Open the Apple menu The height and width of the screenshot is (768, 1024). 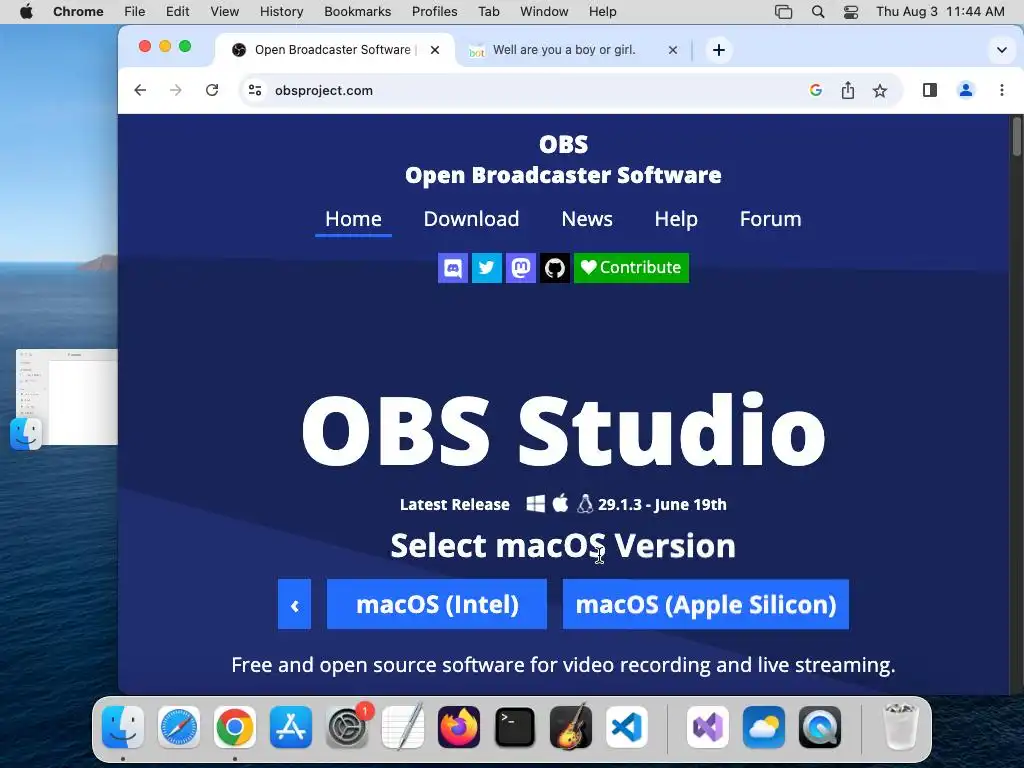click(26, 12)
